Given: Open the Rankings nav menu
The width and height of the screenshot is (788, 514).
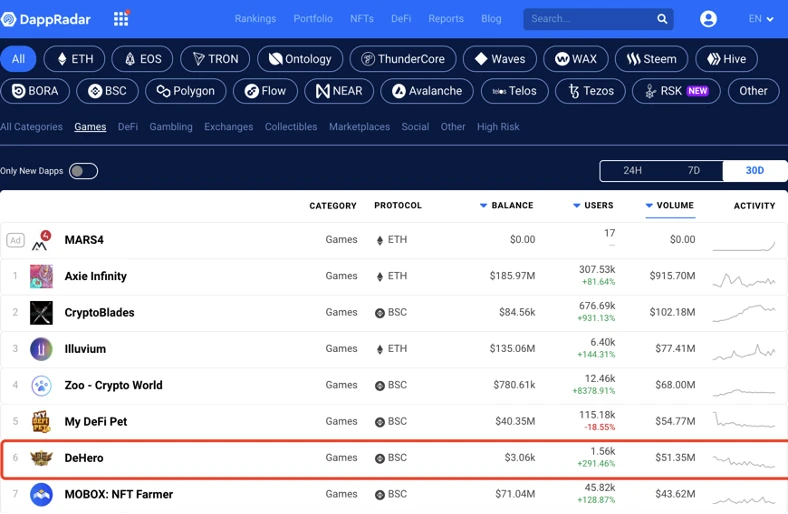Looking at the screenshot, I should pos(255,19).
